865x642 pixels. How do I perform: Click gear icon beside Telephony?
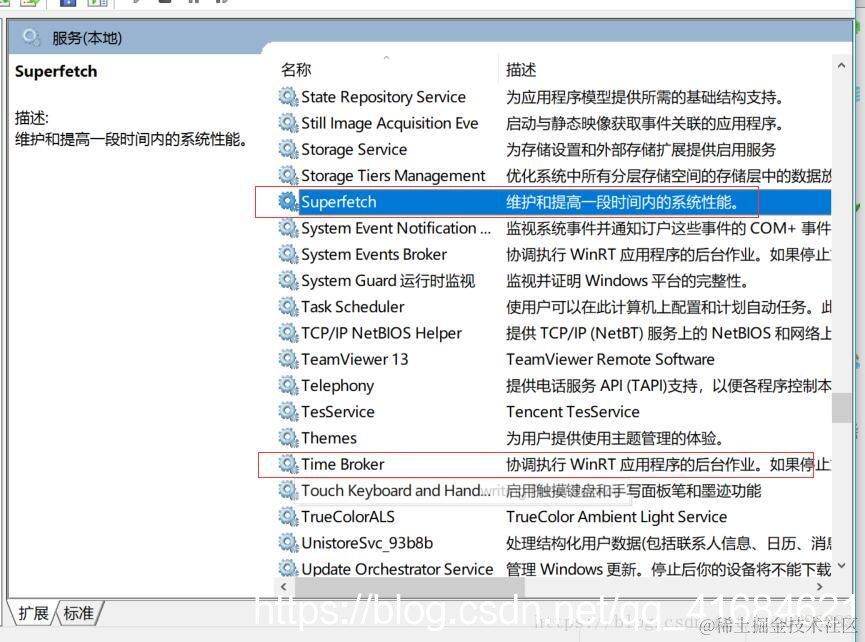pyautogui.click(x=288, y=386)
